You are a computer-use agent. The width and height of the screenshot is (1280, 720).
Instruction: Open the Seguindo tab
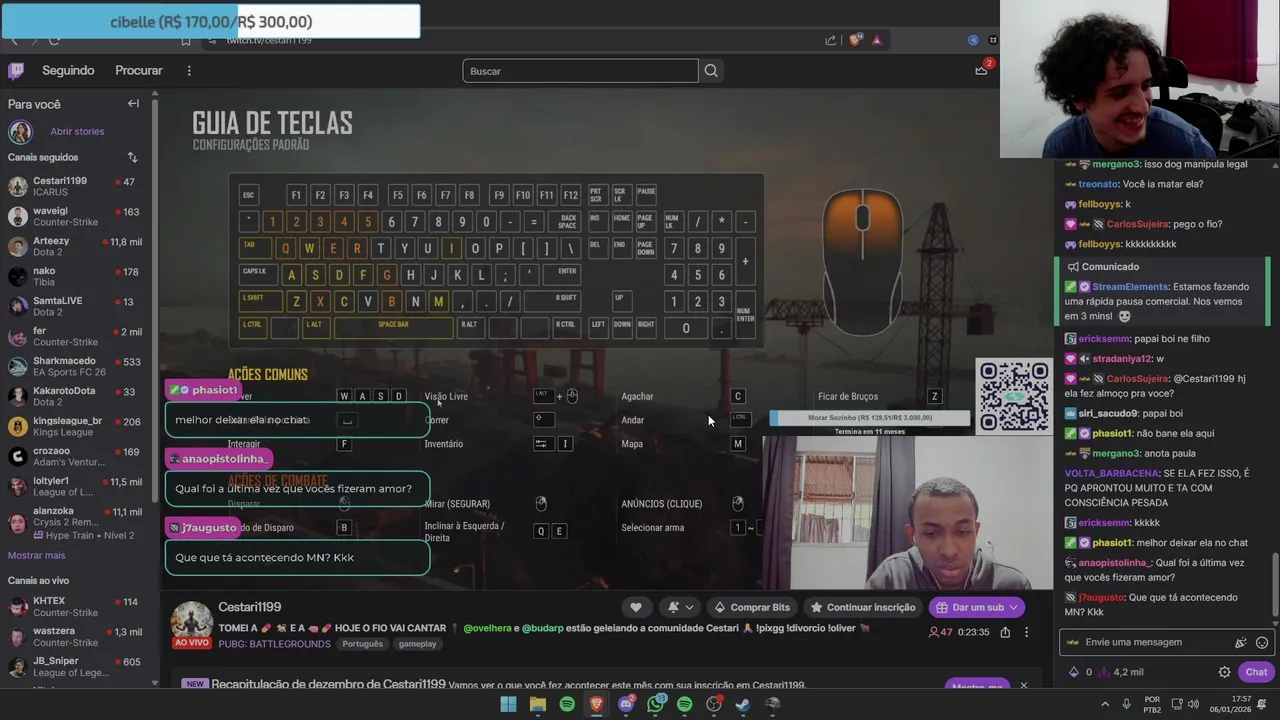pyautogui.click(x=68, y=70)
